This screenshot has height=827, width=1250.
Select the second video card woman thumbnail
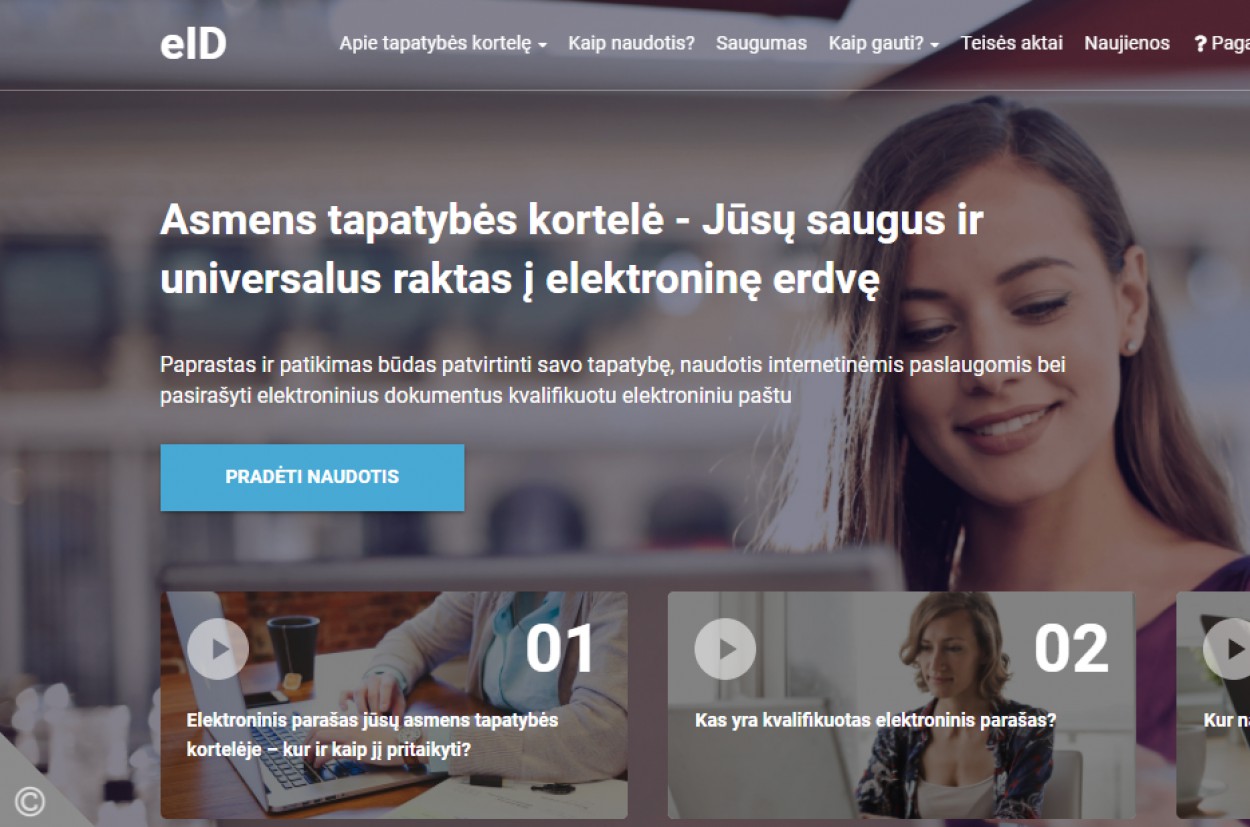click(x=901, y=705)
